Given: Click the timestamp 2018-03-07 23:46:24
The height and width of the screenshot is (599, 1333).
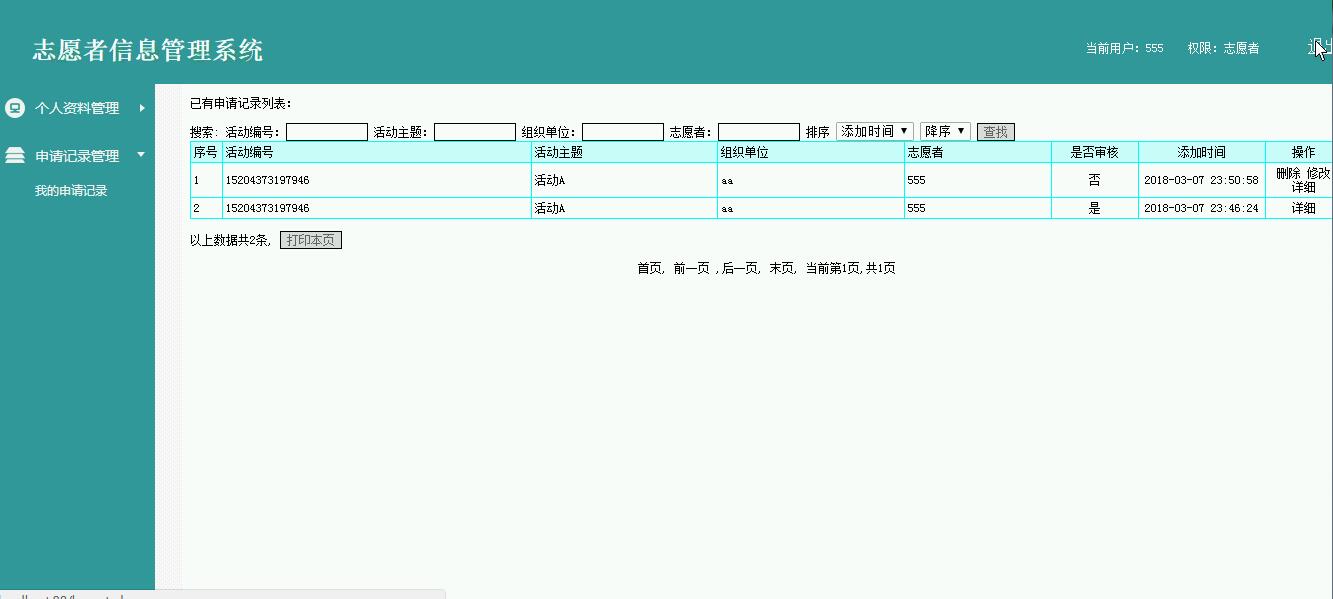Looking at the screenshot, I should coord(1201,208).
